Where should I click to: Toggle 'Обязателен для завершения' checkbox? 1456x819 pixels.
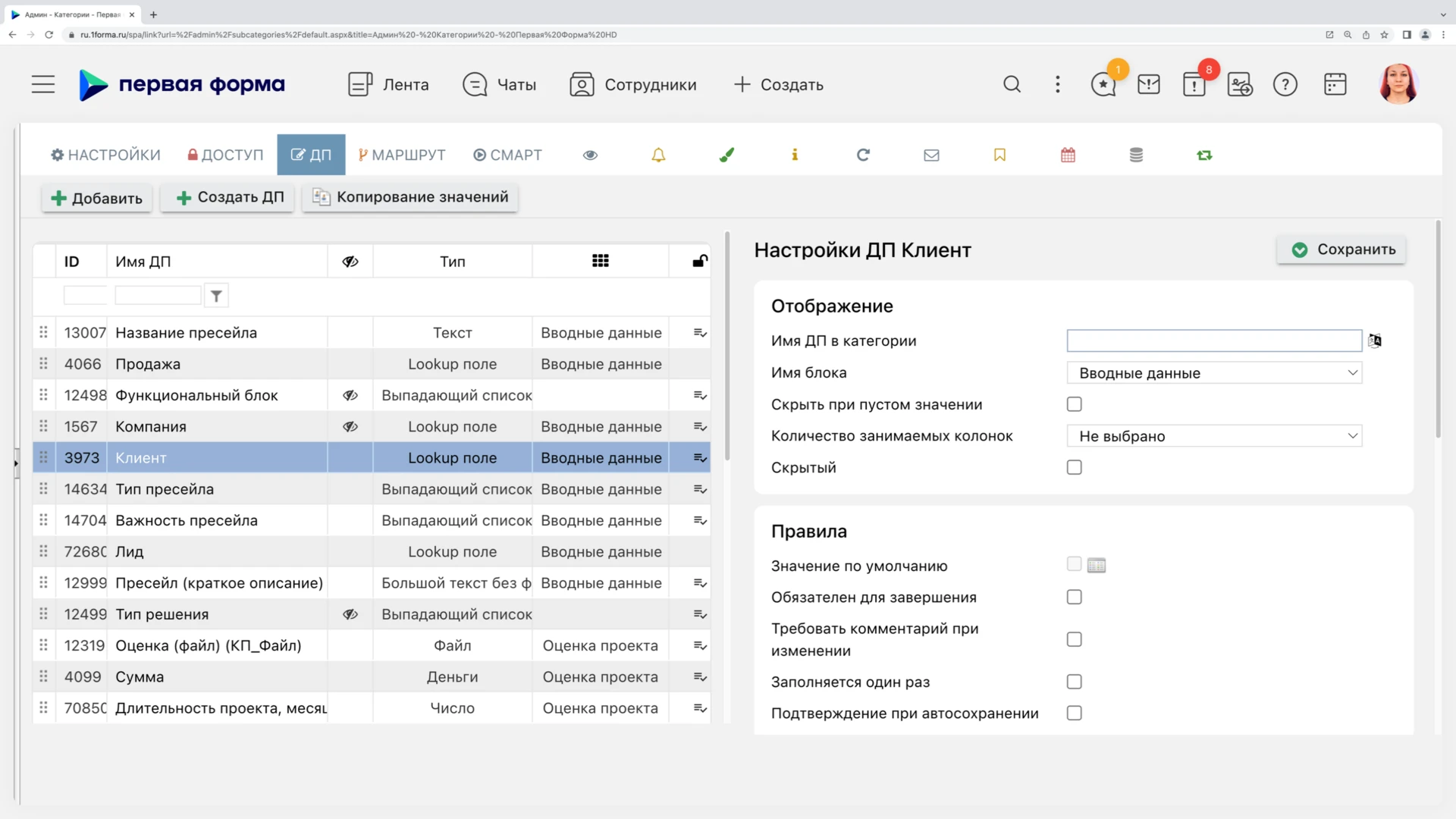(x=1074, y=597)
